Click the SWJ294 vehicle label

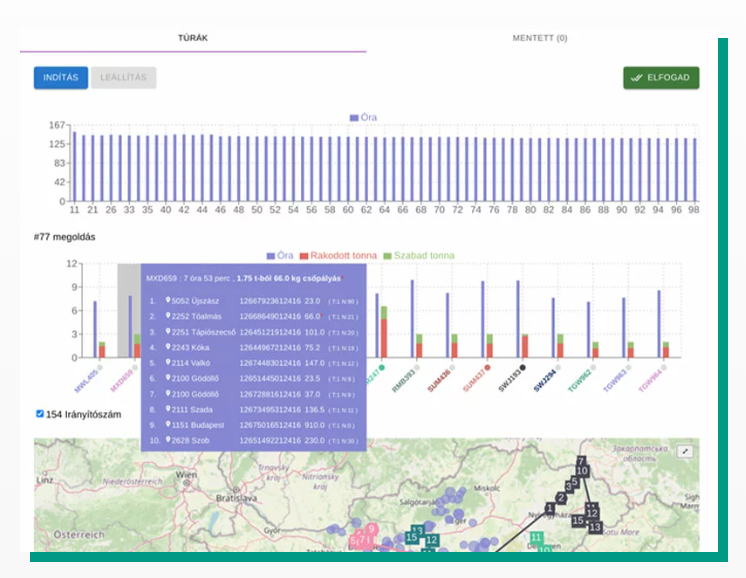click(544, 381)
